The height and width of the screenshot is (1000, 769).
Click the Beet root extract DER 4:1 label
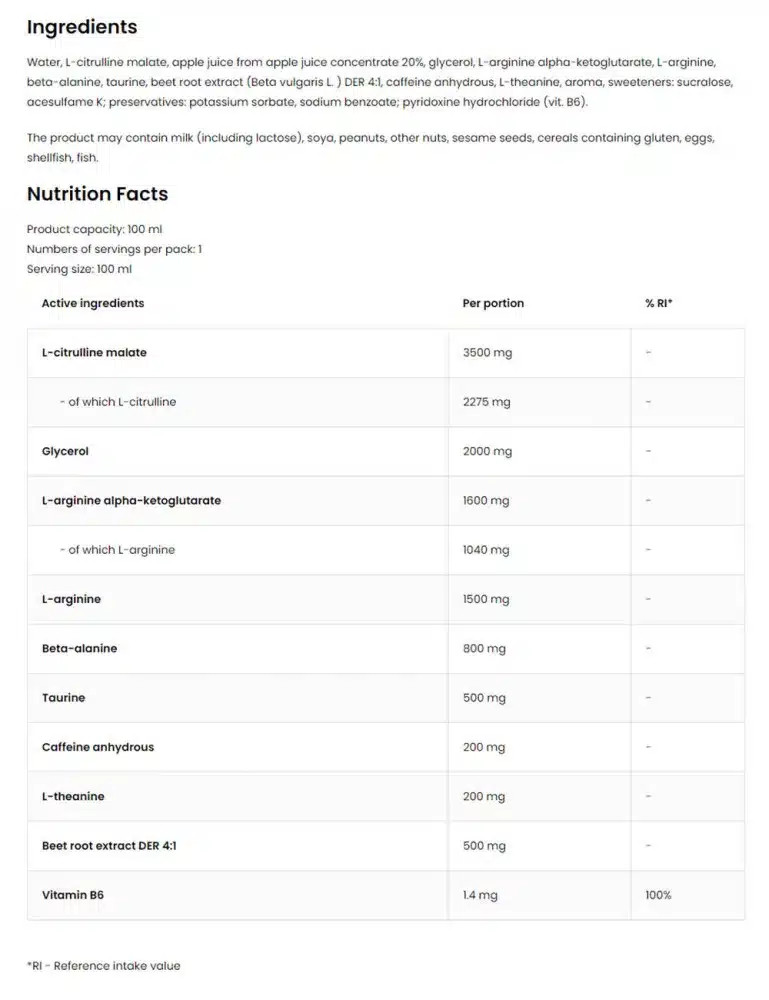[x=109, y=845]
